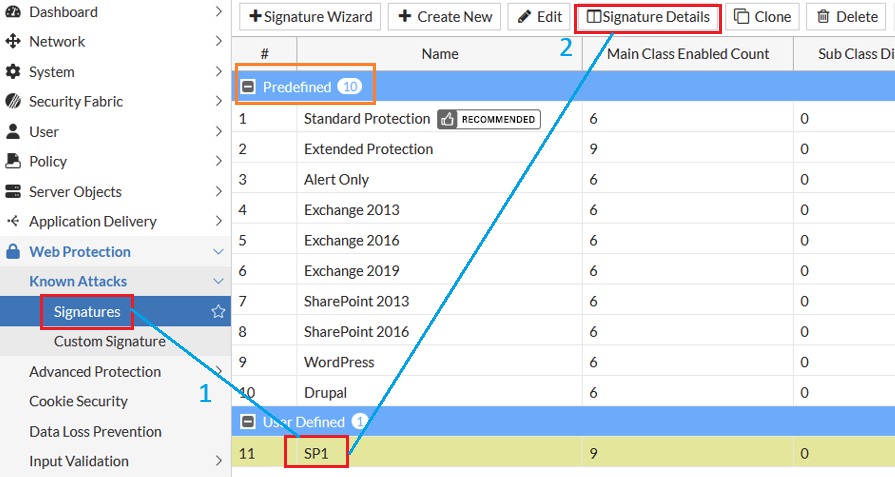Click the Security Fabric icon

coord(13,102)
